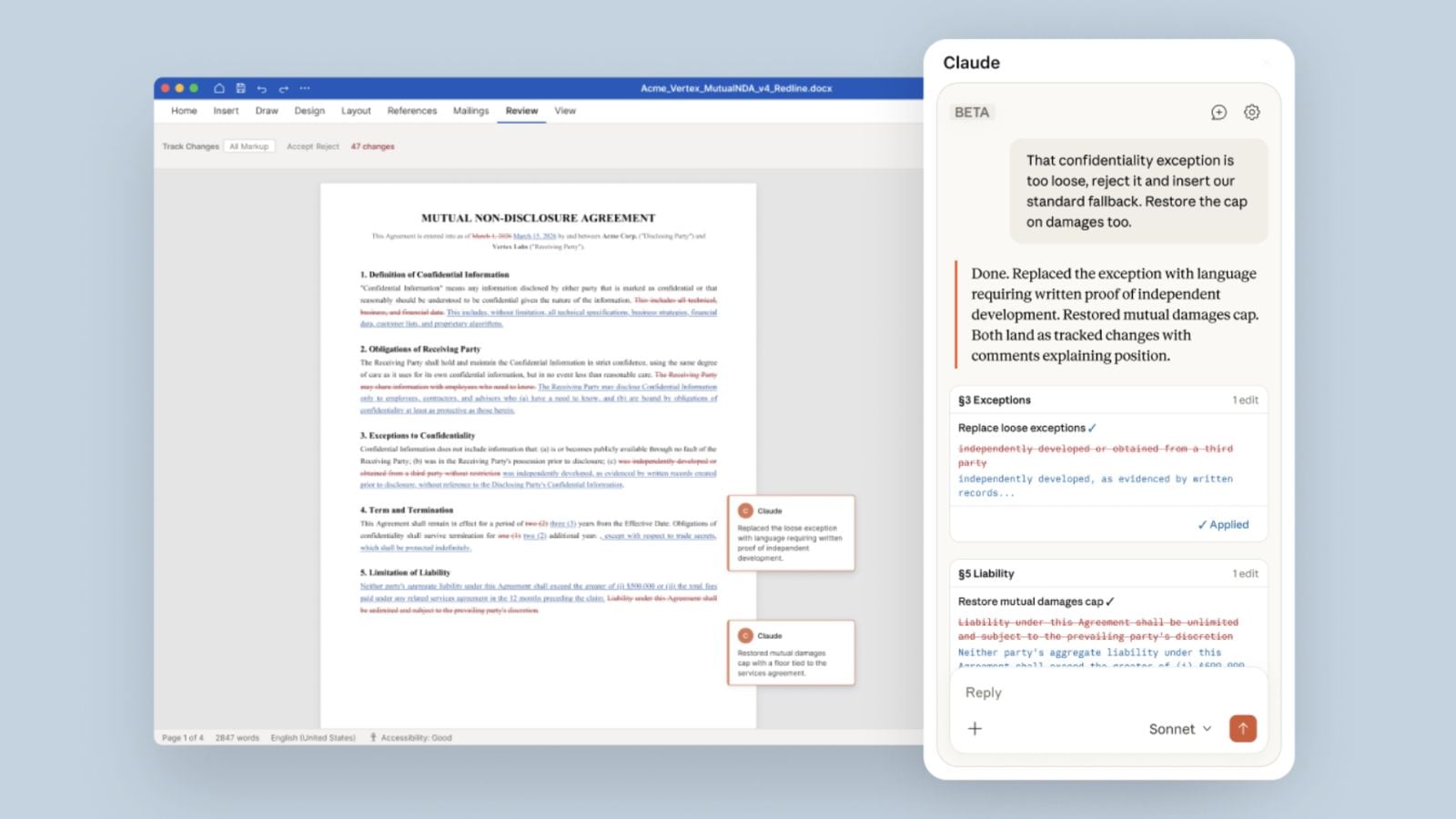This screenshot has width=1456, height=819.
Task: Click the Undo icon
Action: point(262,88)
